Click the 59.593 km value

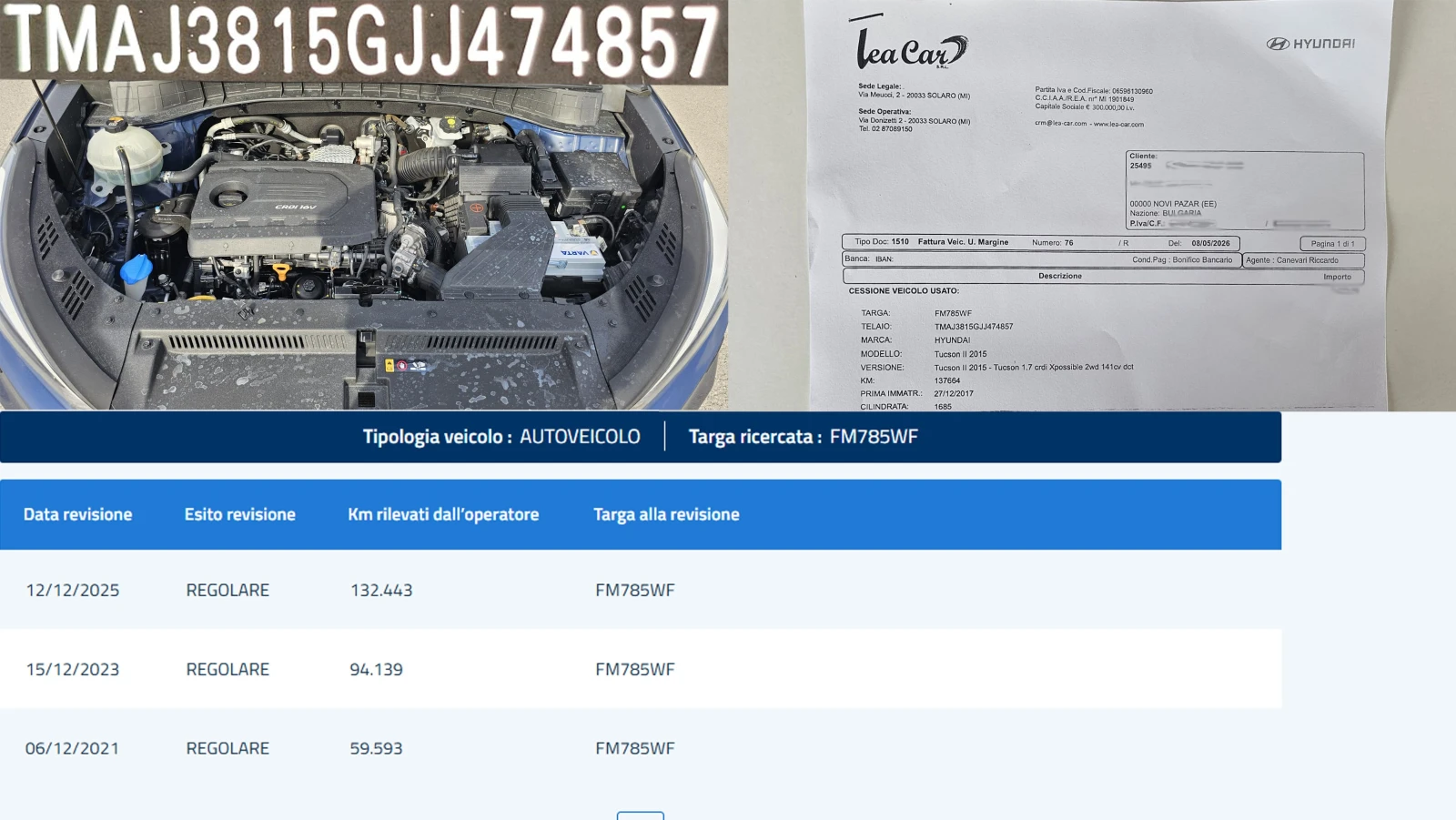(x=376, y=748)
